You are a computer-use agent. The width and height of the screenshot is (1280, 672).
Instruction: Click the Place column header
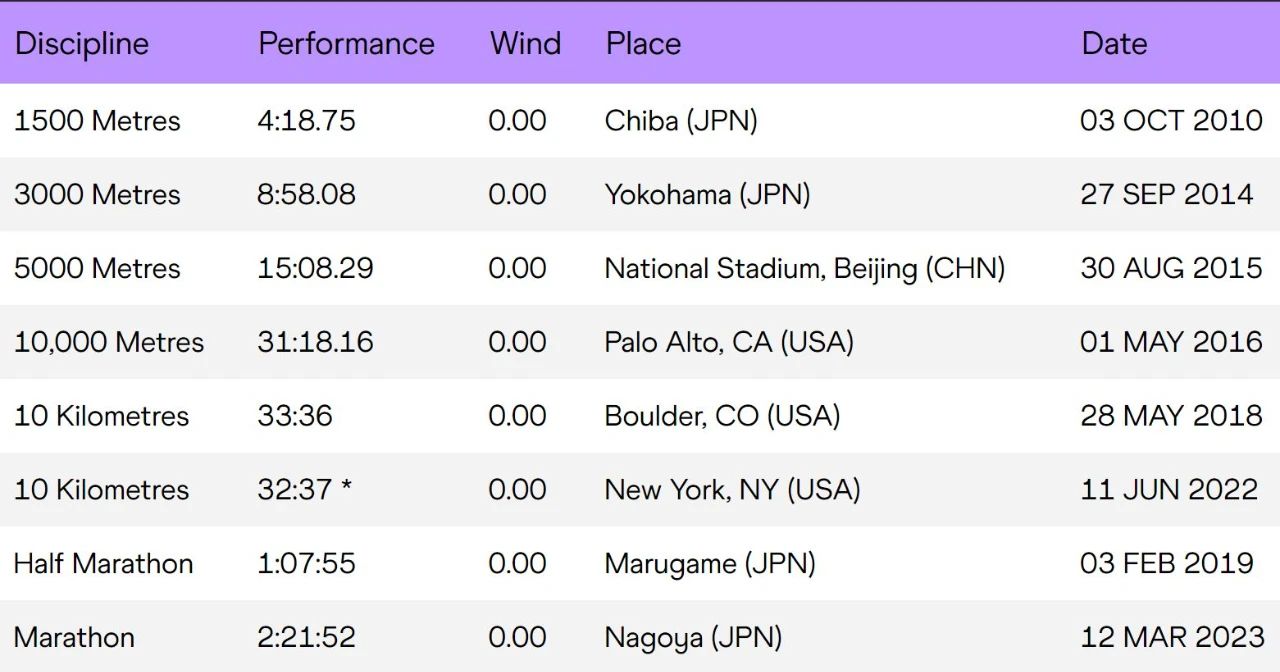(643, 44)
